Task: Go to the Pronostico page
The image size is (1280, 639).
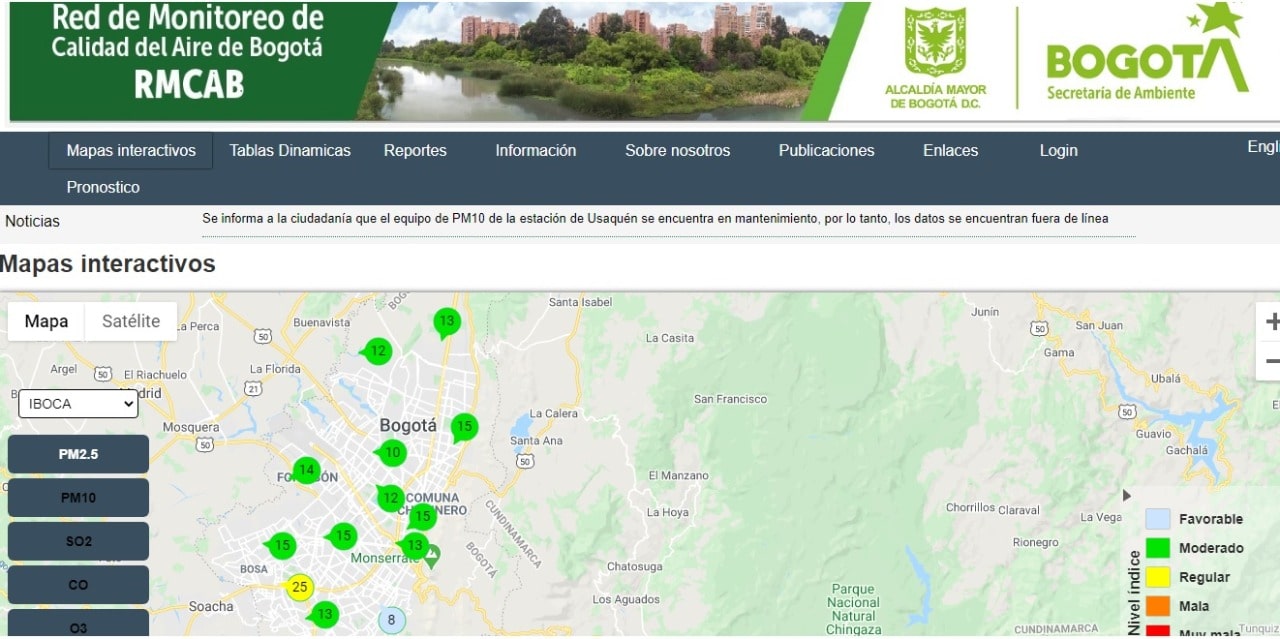Action: [x=103, y=187]
